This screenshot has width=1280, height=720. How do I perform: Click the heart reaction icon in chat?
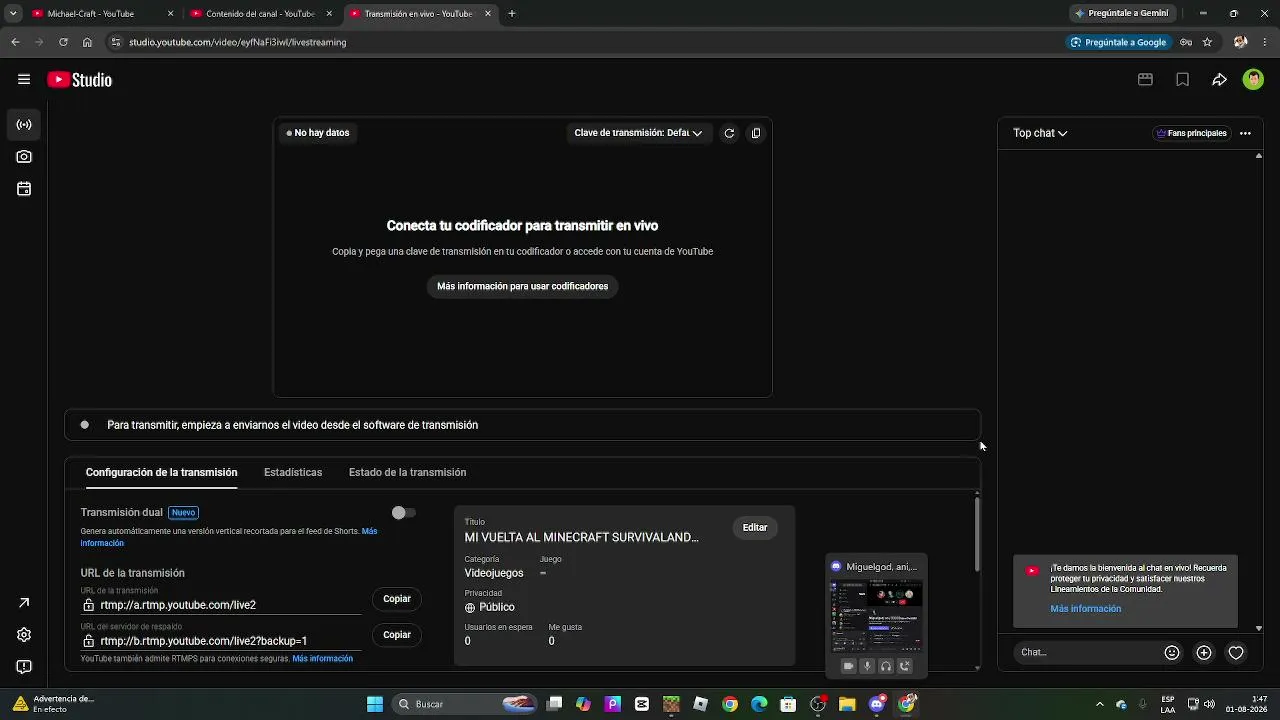coord(1236,653)
